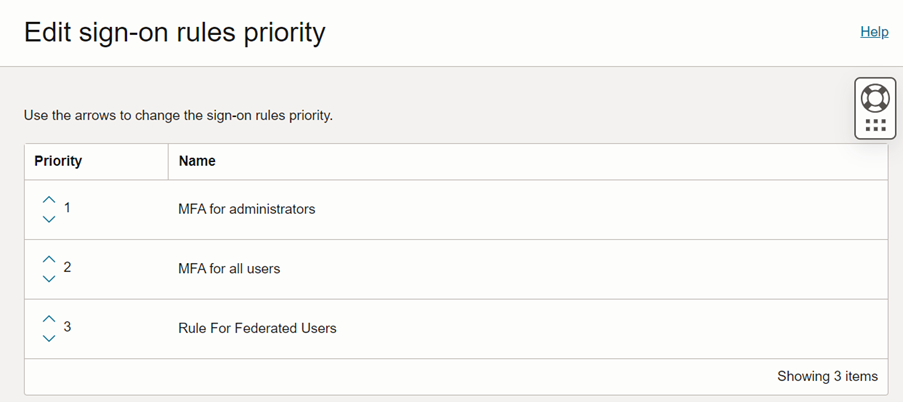The width and height of the screenshot is (903, 402).
Task: Click the Name column header
Action: click(197, 161)
